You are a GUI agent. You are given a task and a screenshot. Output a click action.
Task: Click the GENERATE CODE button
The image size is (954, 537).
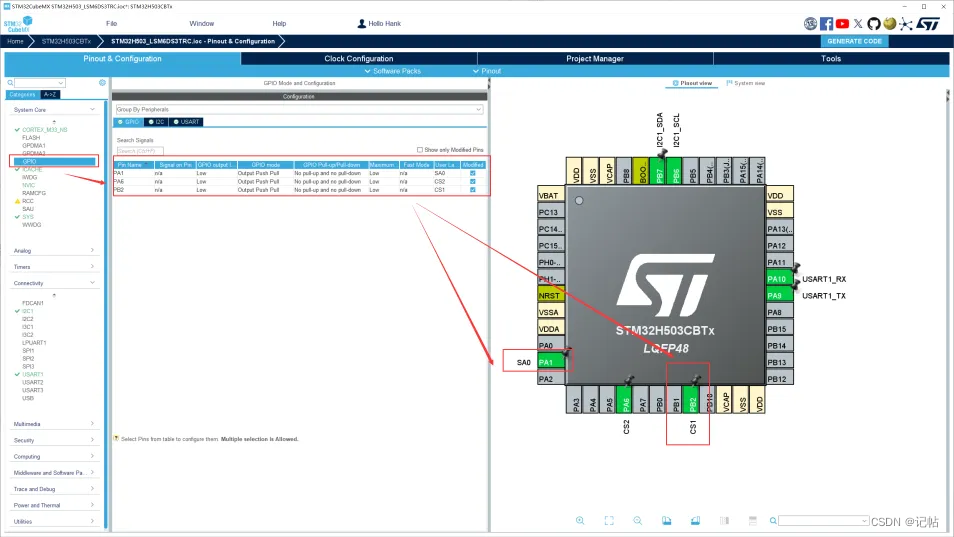tap(854, 41)
